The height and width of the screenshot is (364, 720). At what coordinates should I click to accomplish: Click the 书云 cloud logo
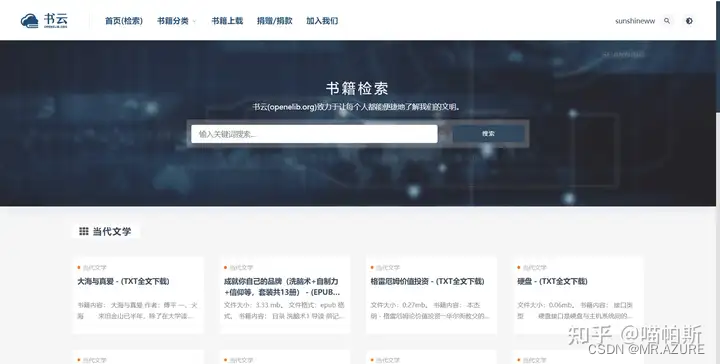point(44,21)
